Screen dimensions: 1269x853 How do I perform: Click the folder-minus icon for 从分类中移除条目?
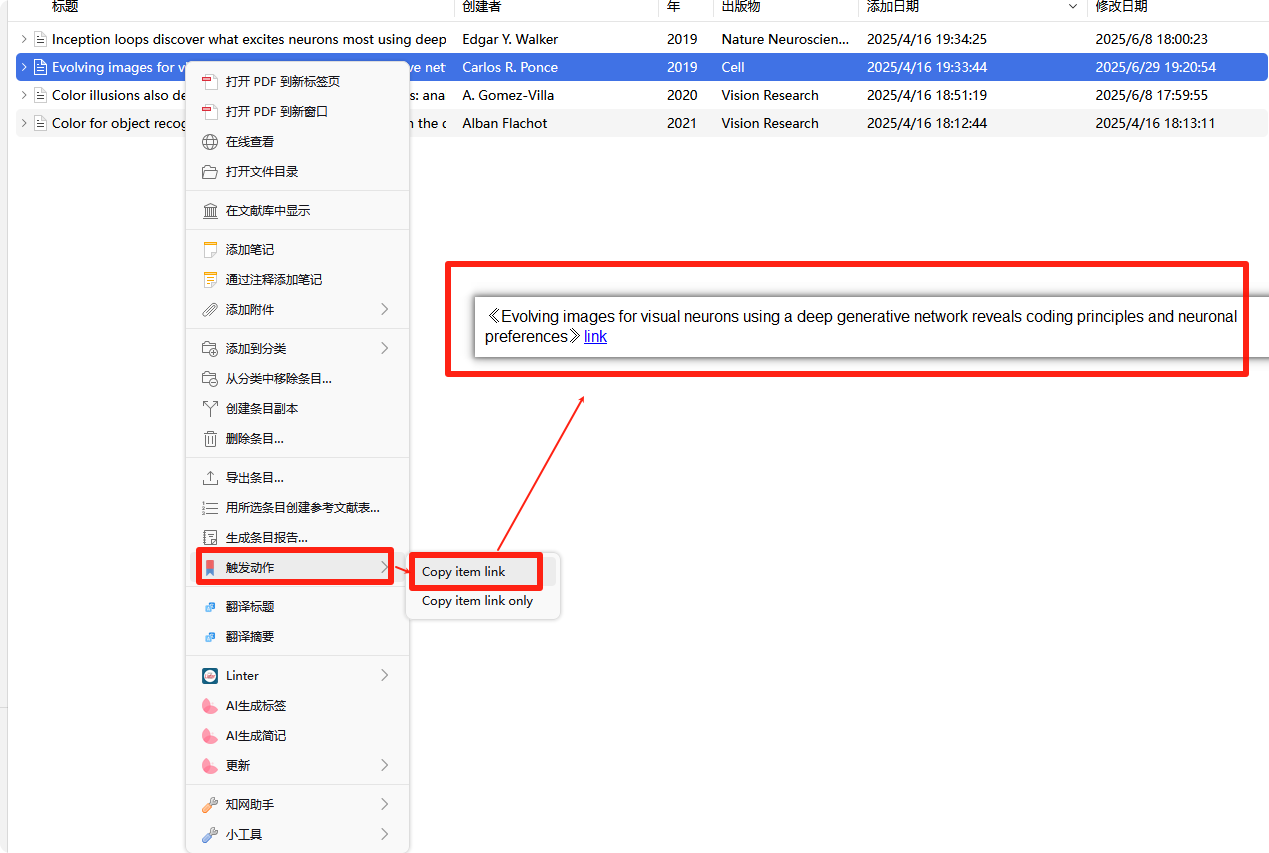coord(210,379)
